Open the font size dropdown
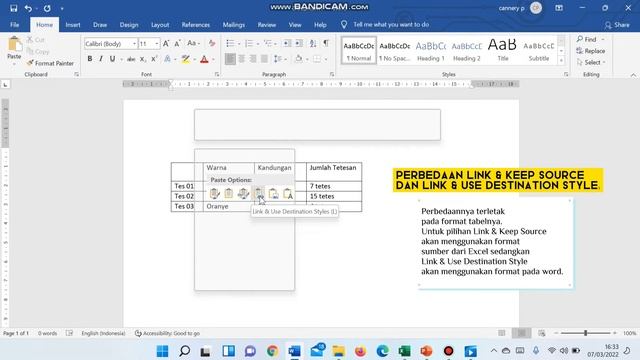The image size is (640, 360). 157,44
